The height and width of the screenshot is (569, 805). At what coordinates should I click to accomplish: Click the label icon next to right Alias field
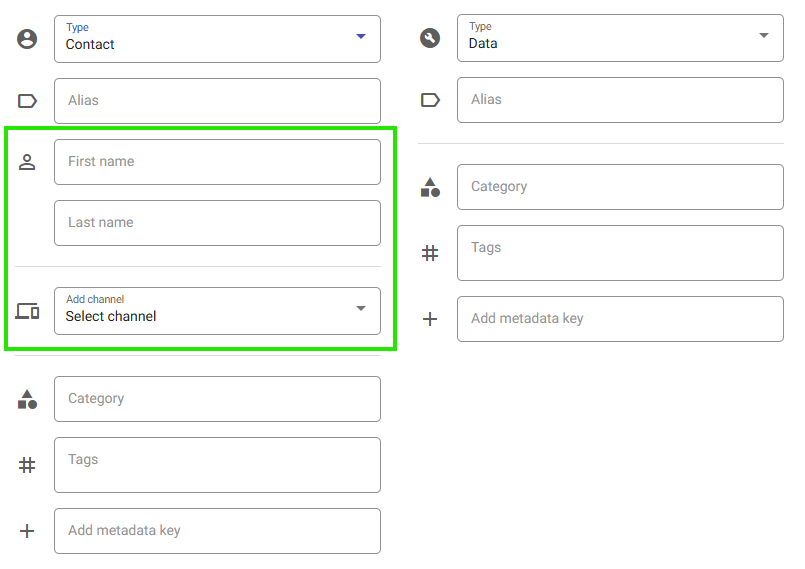pyautogui.click(x=430, y=100)
